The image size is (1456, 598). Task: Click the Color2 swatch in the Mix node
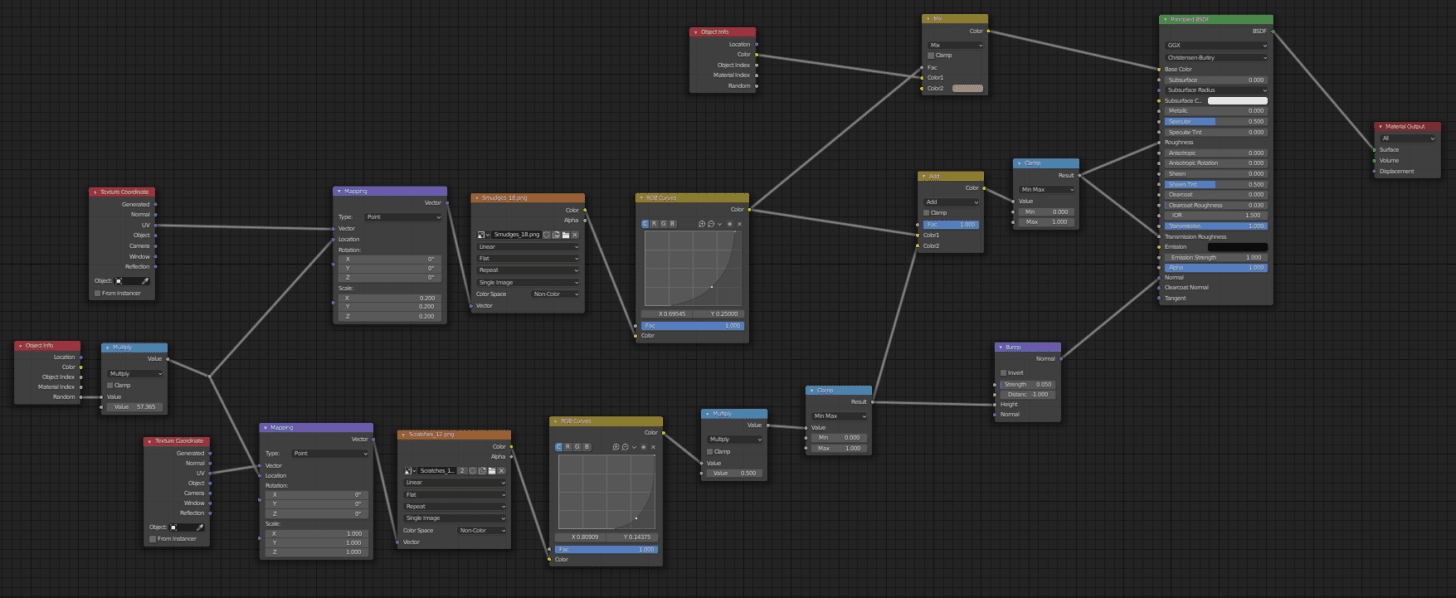967,88
